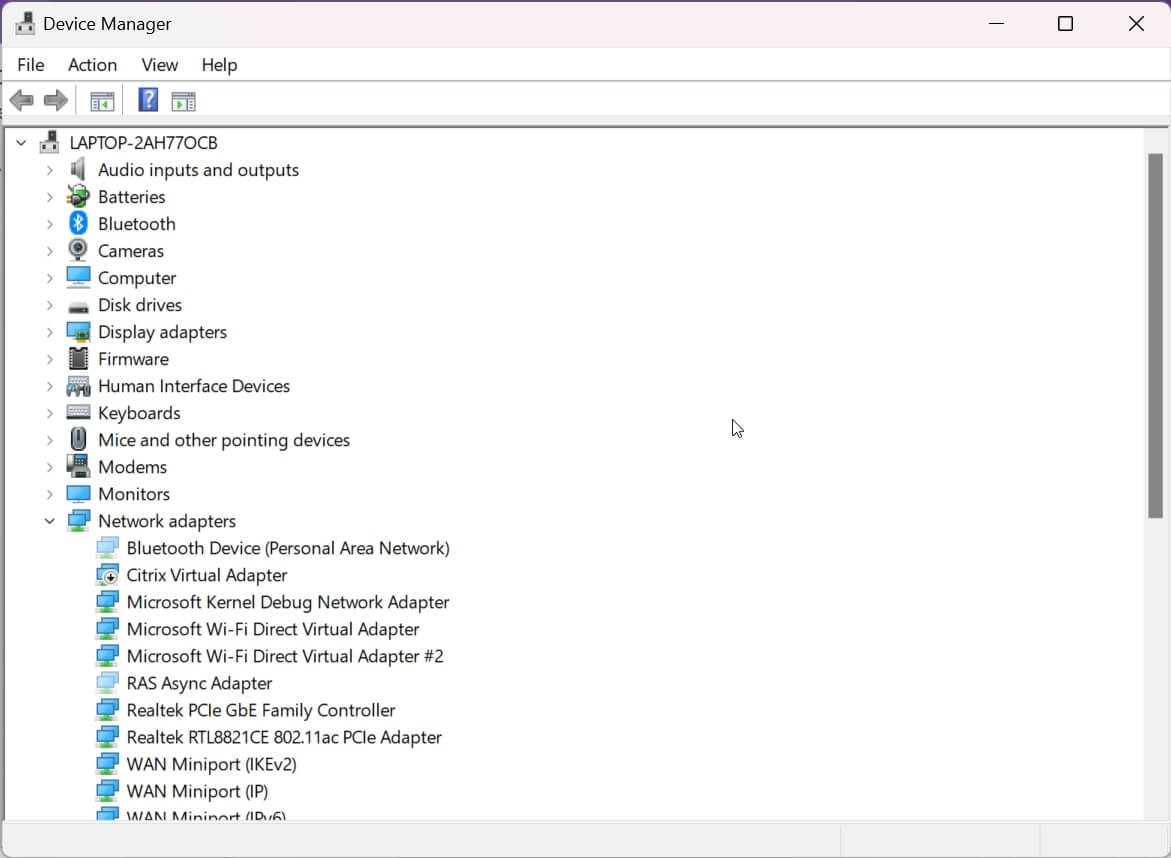Collapse the LAPTOP-2AH77OCB root node
Viewport: 1171px width, 858px height.
click(21, 143)
